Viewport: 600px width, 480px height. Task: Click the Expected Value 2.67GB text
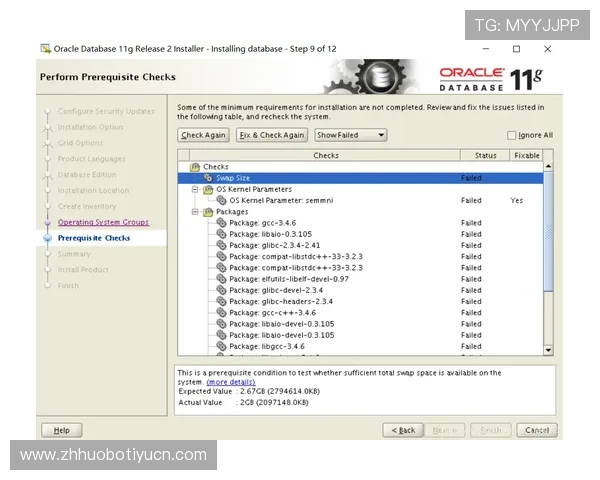tap(249, 391)
